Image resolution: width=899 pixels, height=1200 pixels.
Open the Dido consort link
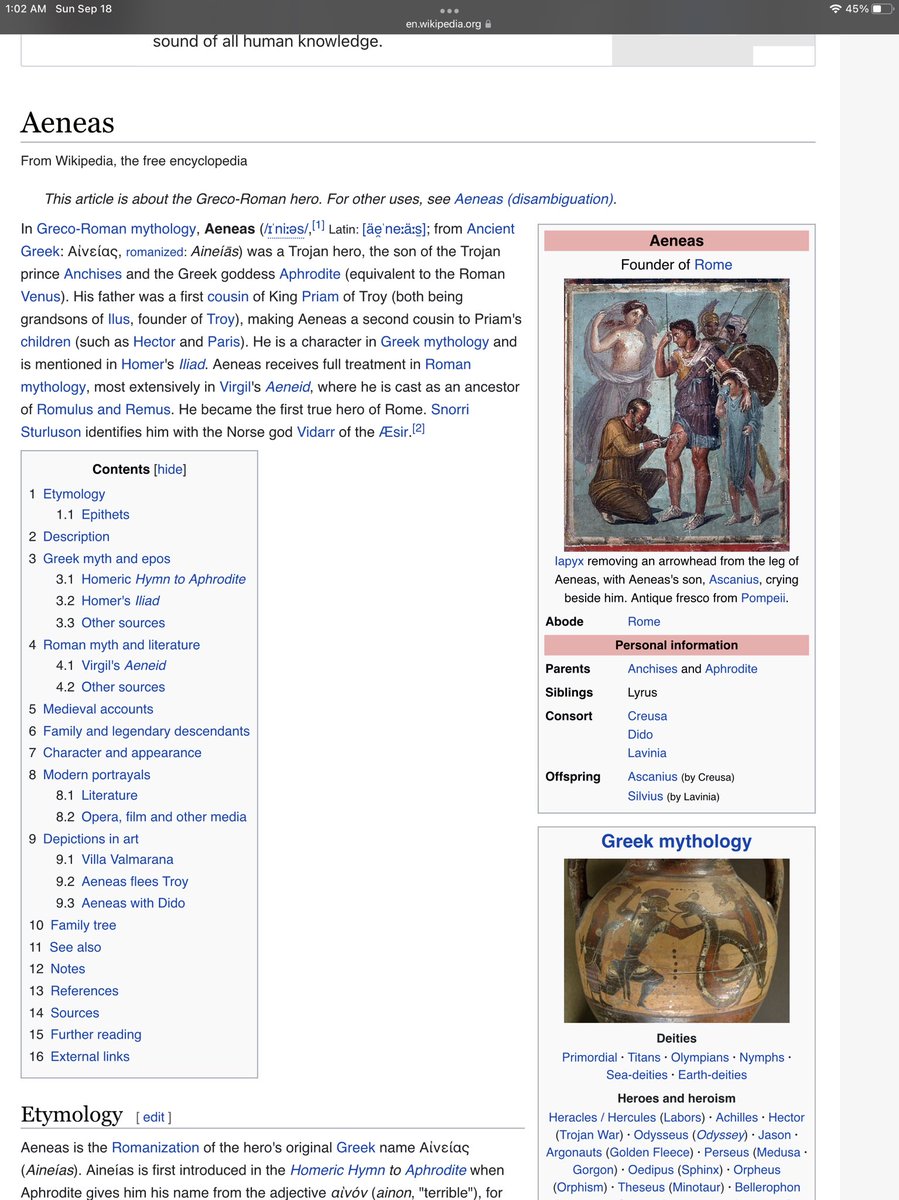point(640,734)
